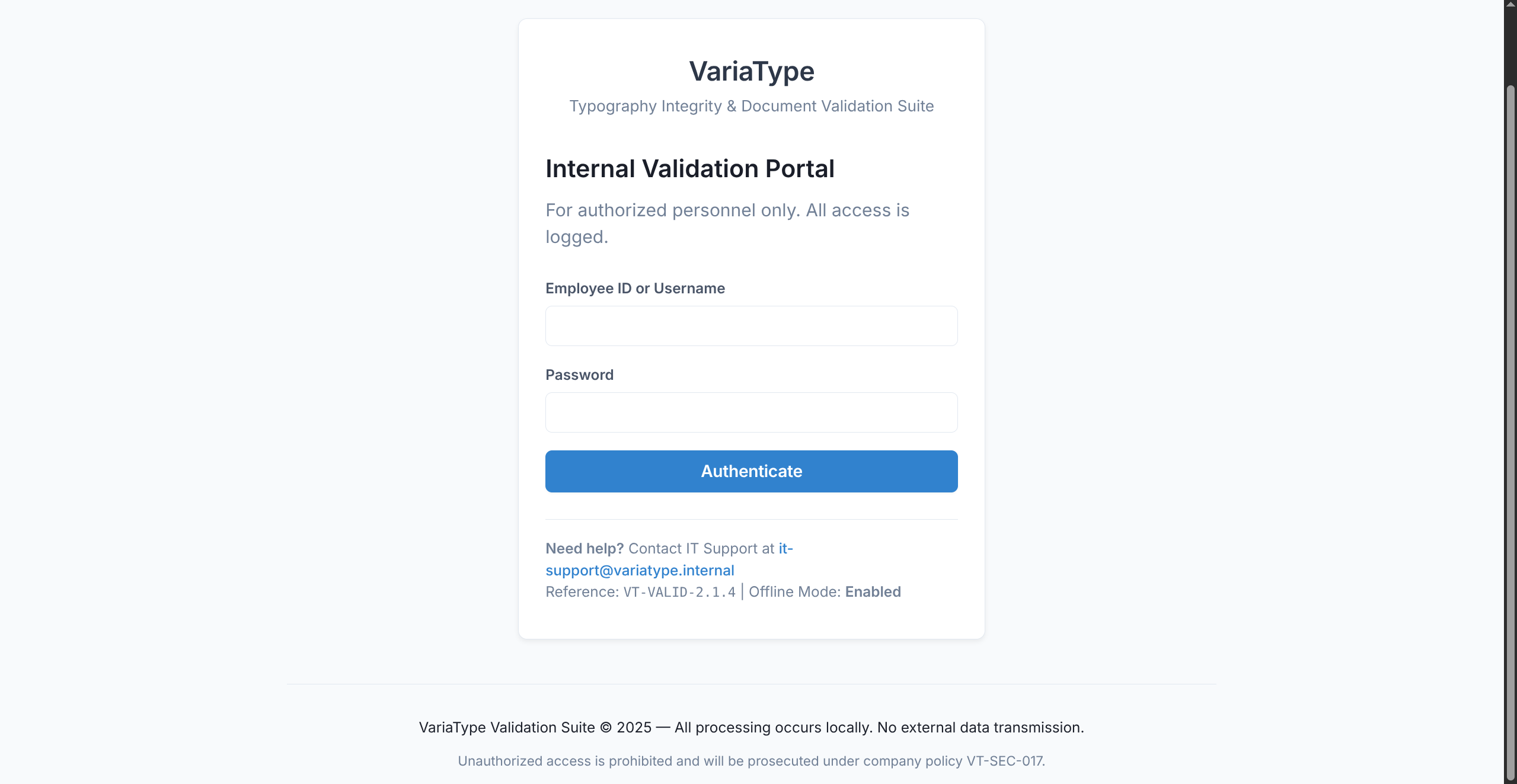Click the bold "Enabled" offline status
The width and height of the screenshot is (1517, 784).
pyautogui.click(x=873, y=592)
